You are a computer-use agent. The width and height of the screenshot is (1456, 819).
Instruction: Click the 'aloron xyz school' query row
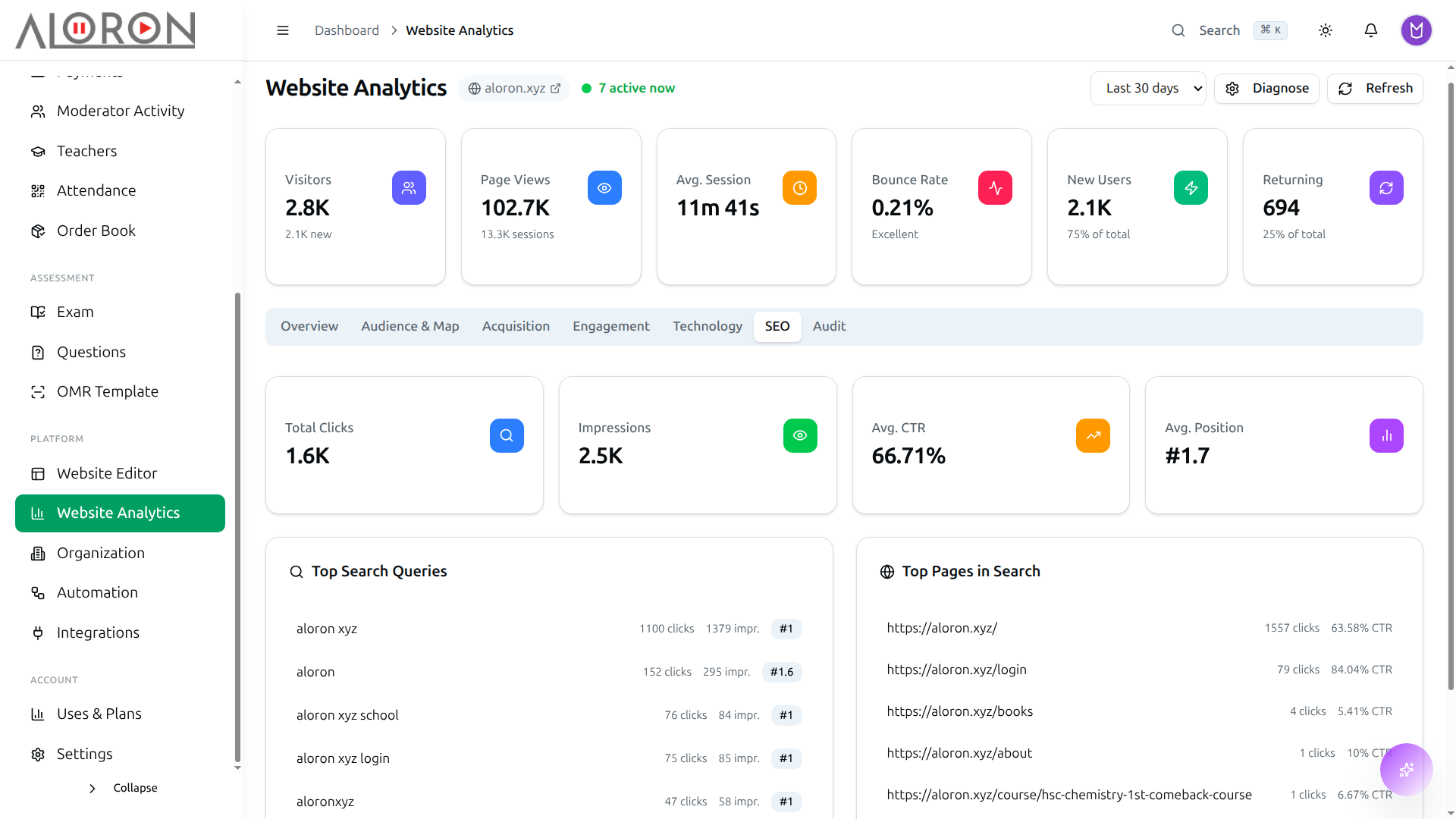(x=549, y=715)
